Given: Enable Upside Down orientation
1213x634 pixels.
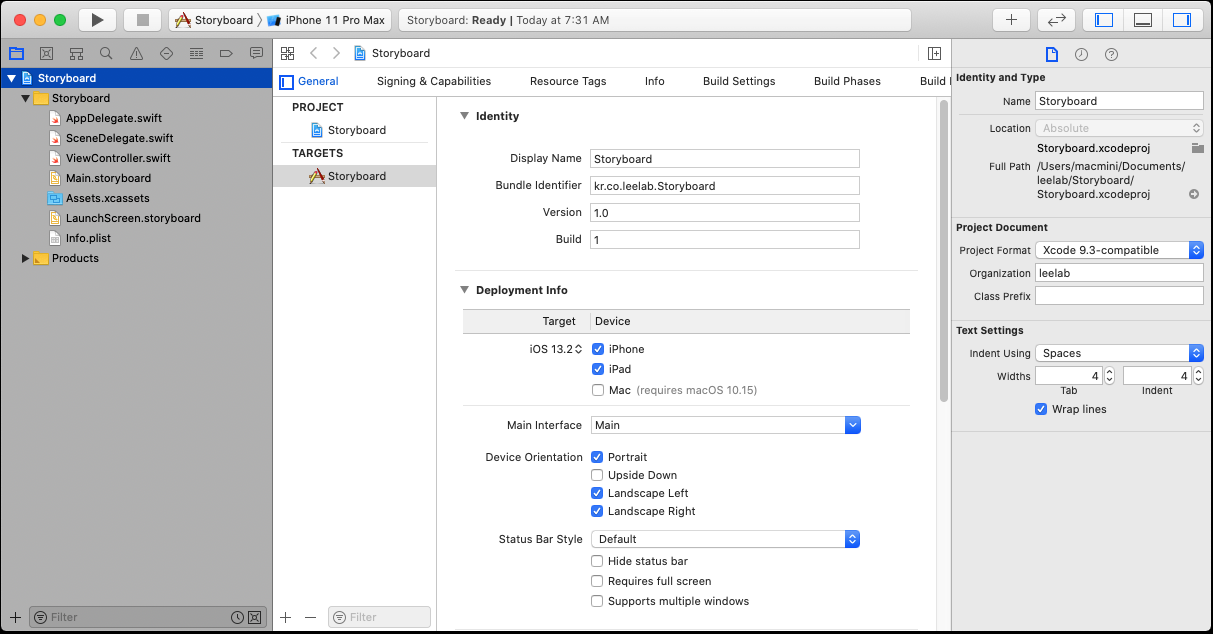Looking at the screenshot, I should [x=598, y=475].
